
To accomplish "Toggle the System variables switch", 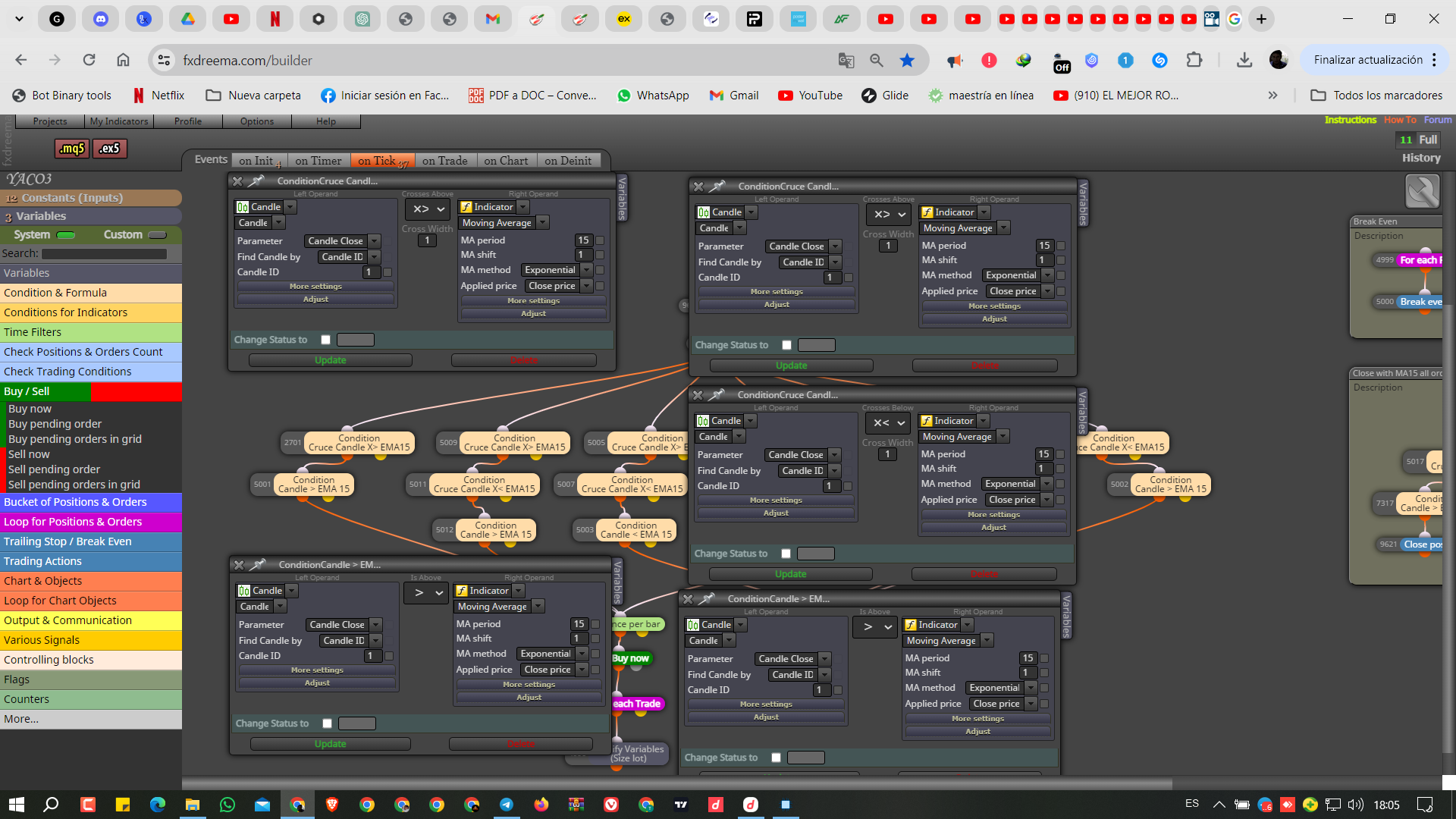I will point(66,235).
